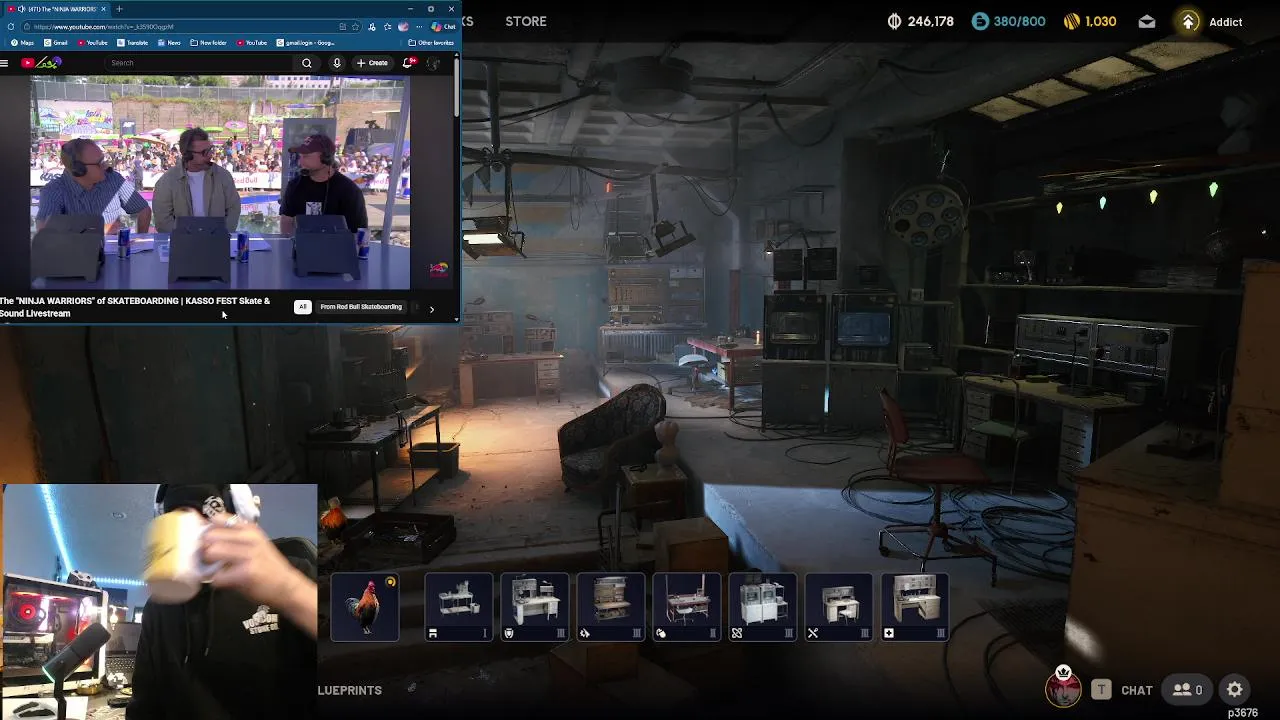This screenshot has height=720, width=1280.
Task: Open the gmail.login bookmark
Action: pos(306,43)
